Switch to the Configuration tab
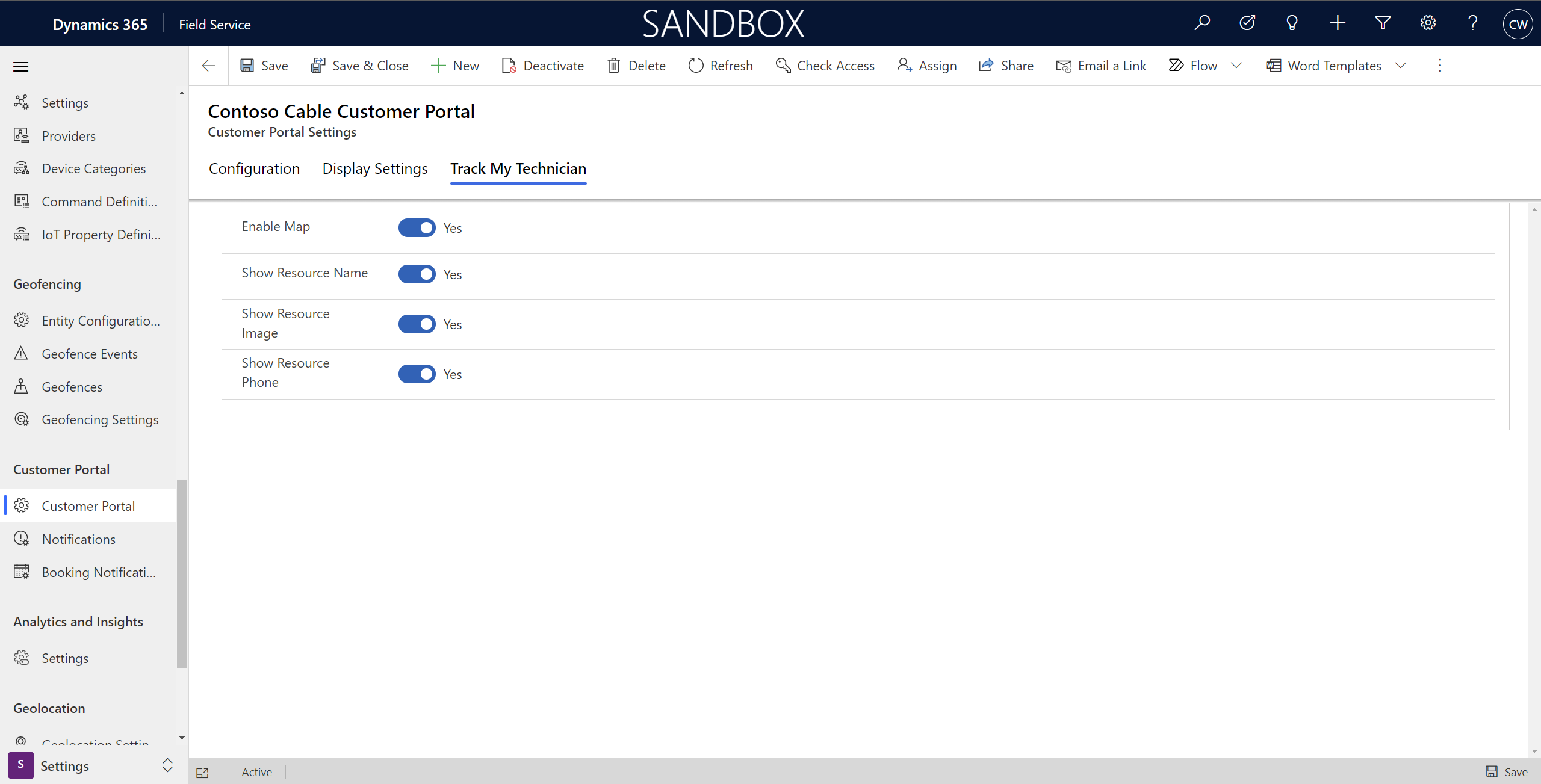1541x784 pixels. click(x=254, y=168)
